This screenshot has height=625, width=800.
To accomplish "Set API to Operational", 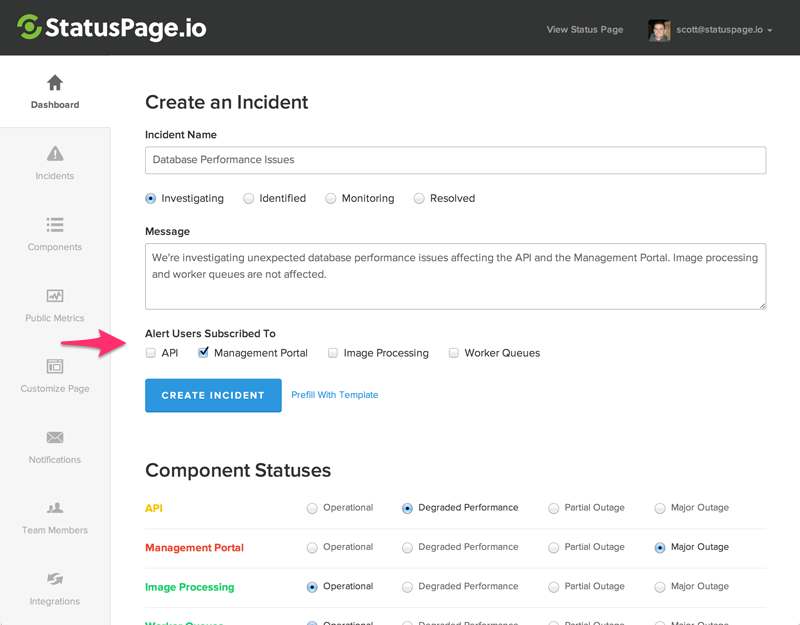I will [312, 508].
